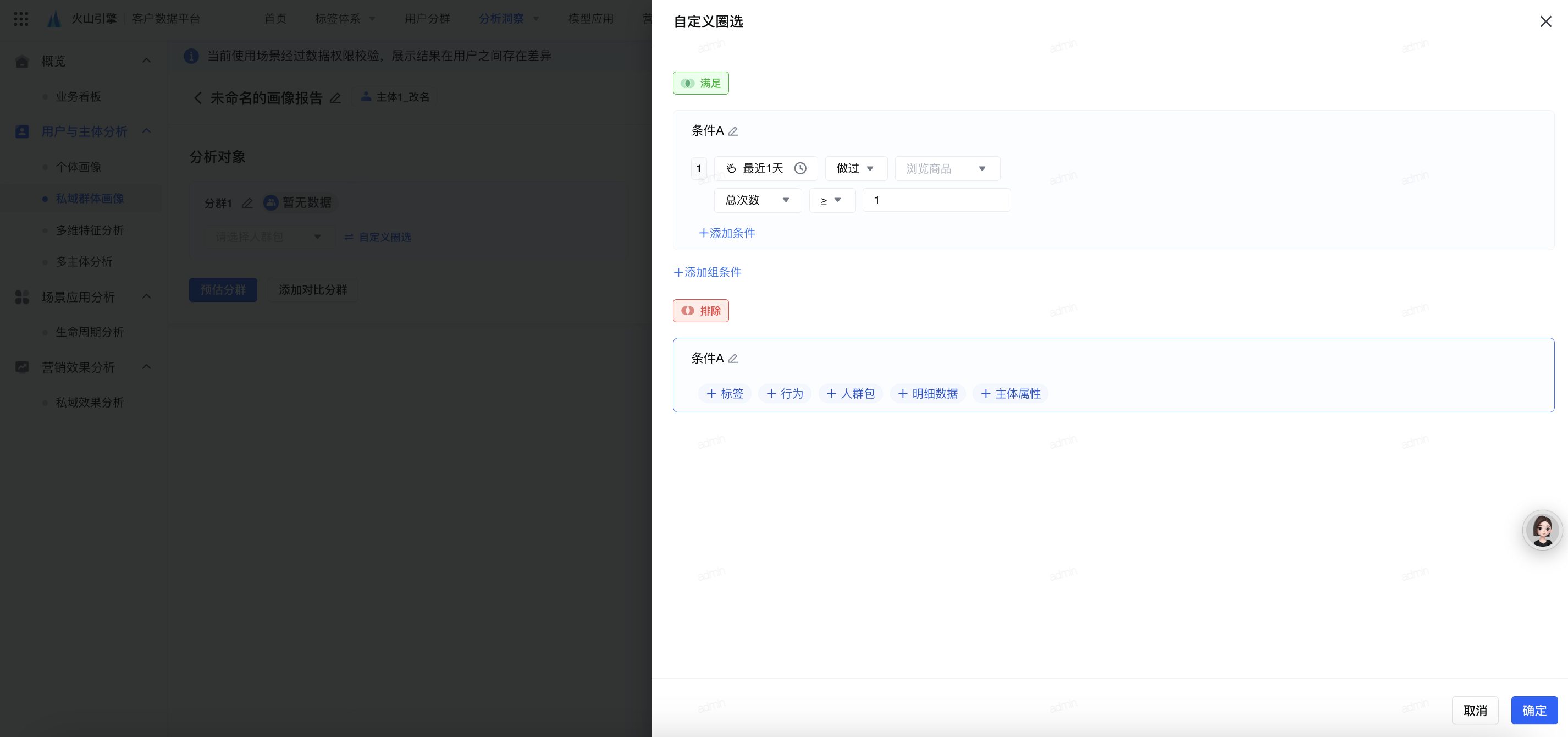The height and width of the screenshot is (737, 1568).
Task: Open 生命周期分析 in sidebar
Action: (90, 332)
